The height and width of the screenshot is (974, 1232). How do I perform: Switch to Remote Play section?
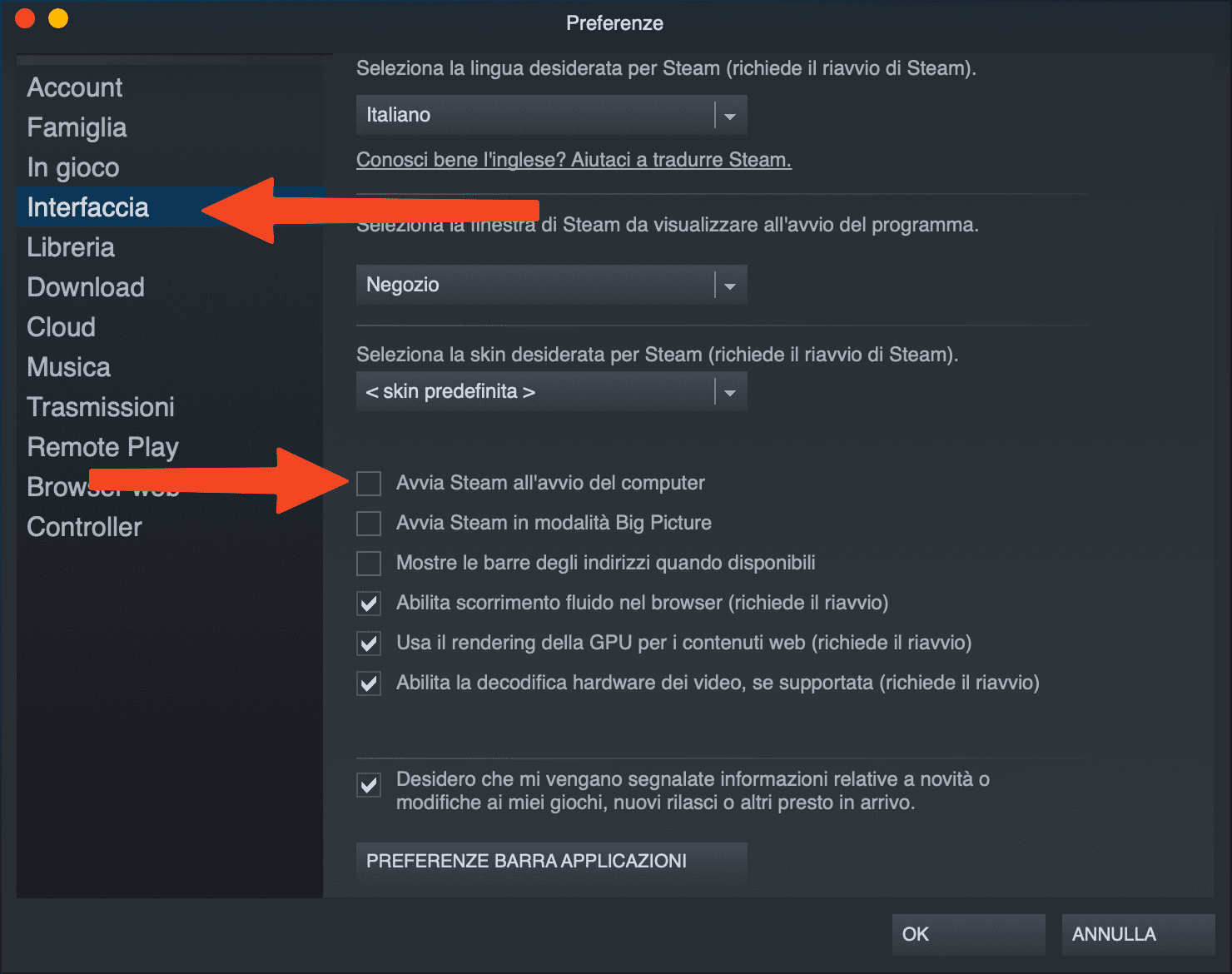coord(103,448)
